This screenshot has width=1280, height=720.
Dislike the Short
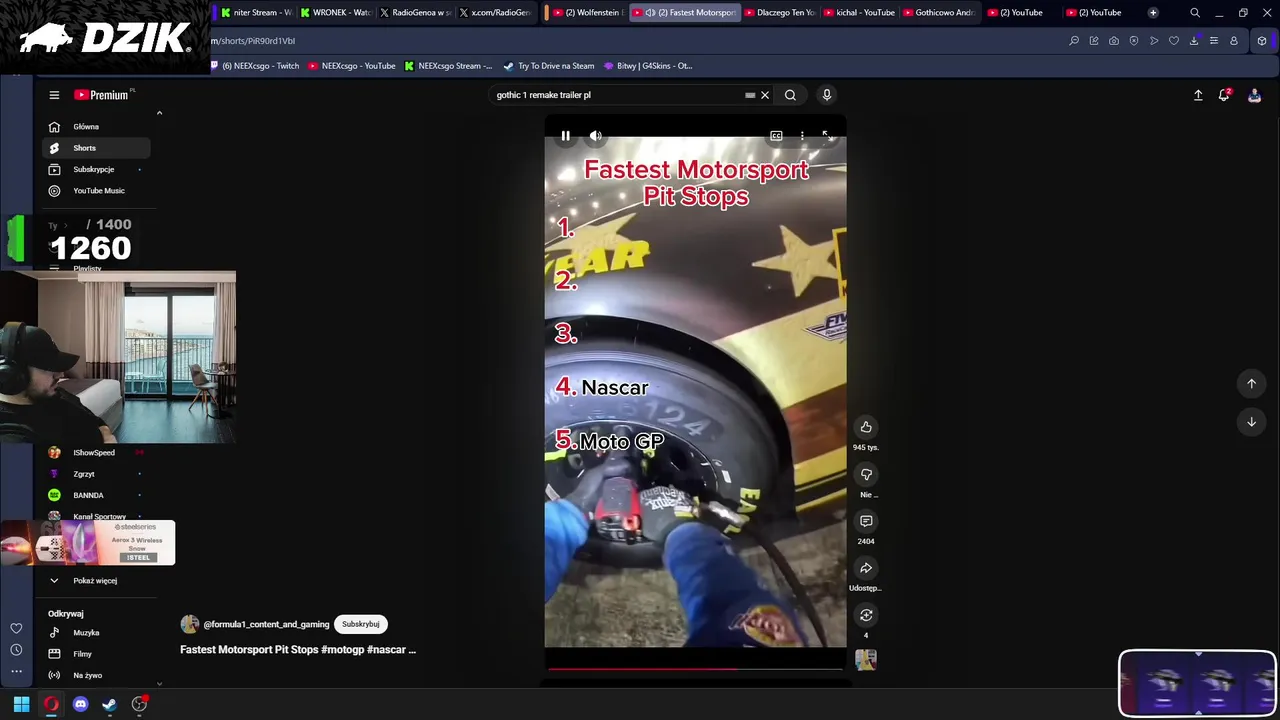tap(866, 474)
